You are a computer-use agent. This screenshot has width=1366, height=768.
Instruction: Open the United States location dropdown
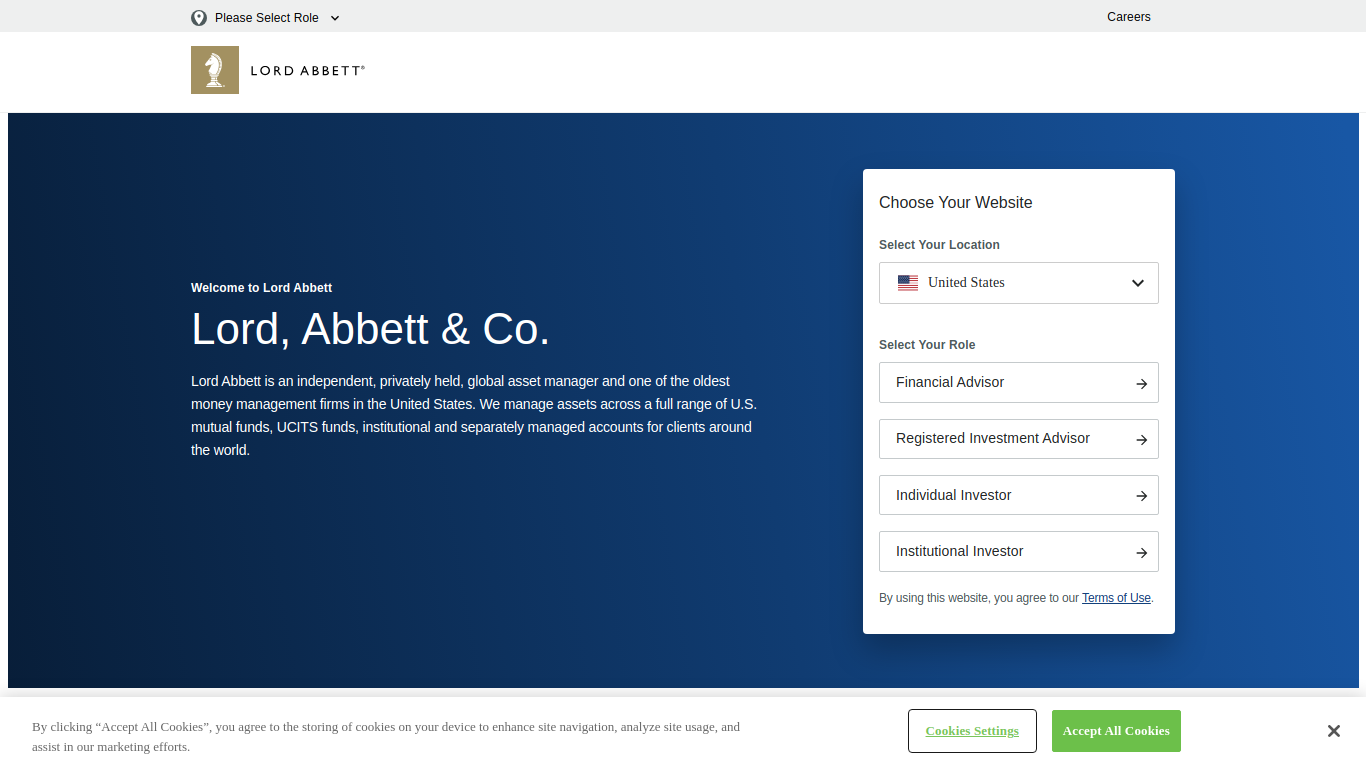pos(1019,283)
